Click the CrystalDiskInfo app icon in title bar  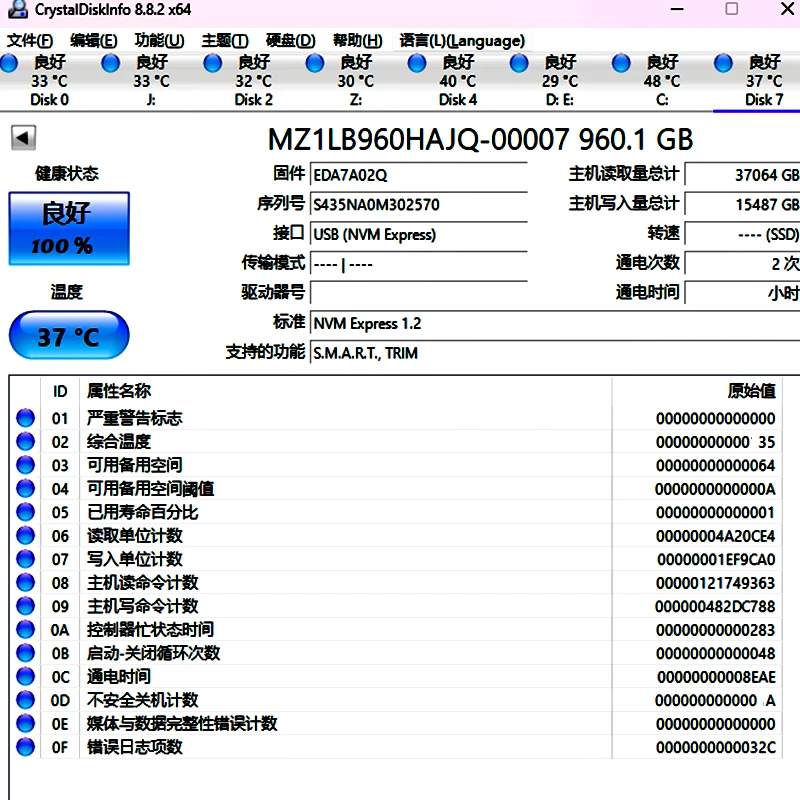click(x=18, y=9)
